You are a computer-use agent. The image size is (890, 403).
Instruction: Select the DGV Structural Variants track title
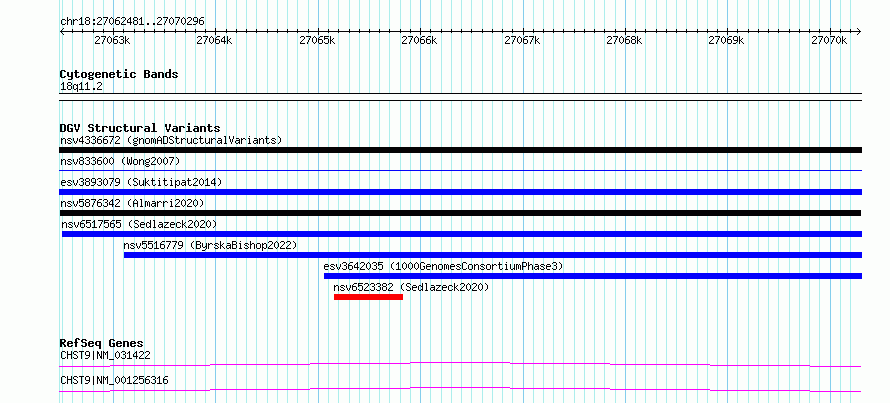pos(140,128)
